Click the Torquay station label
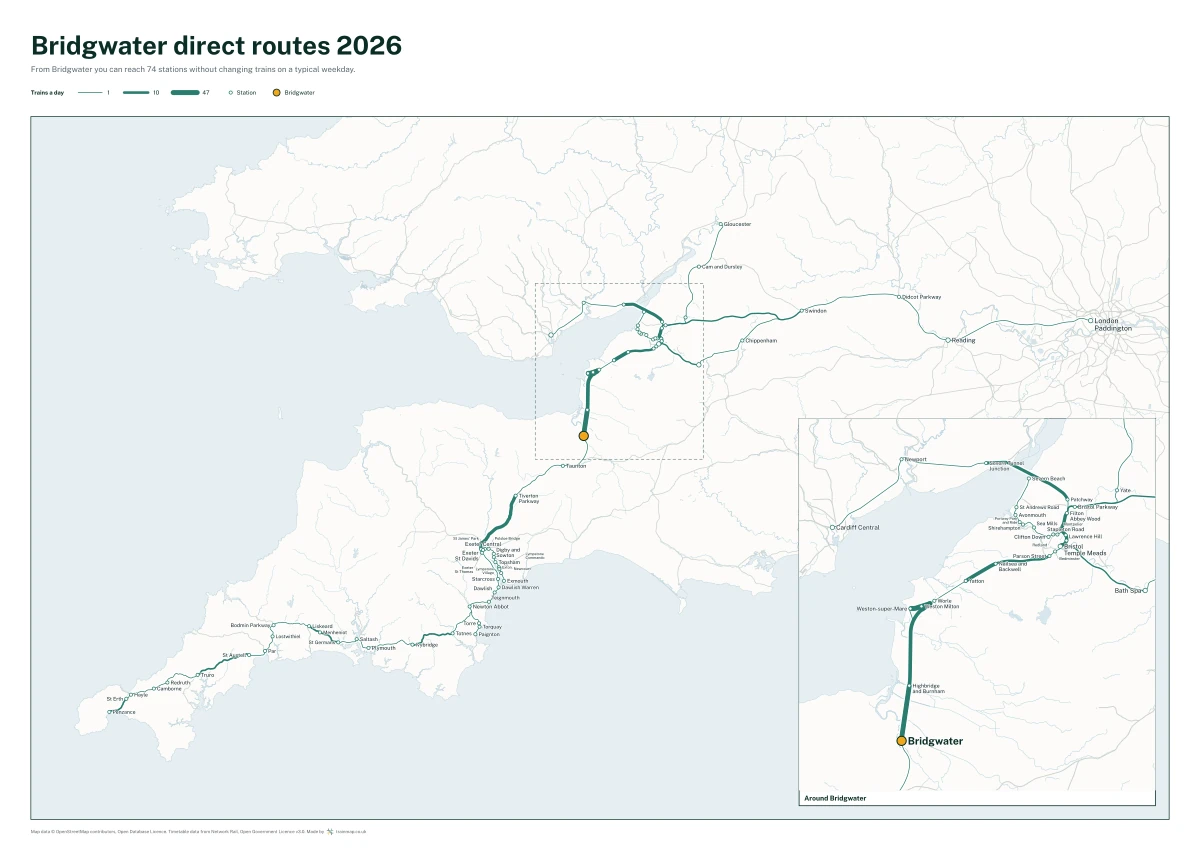1200x858 pixels. point(492,626)
